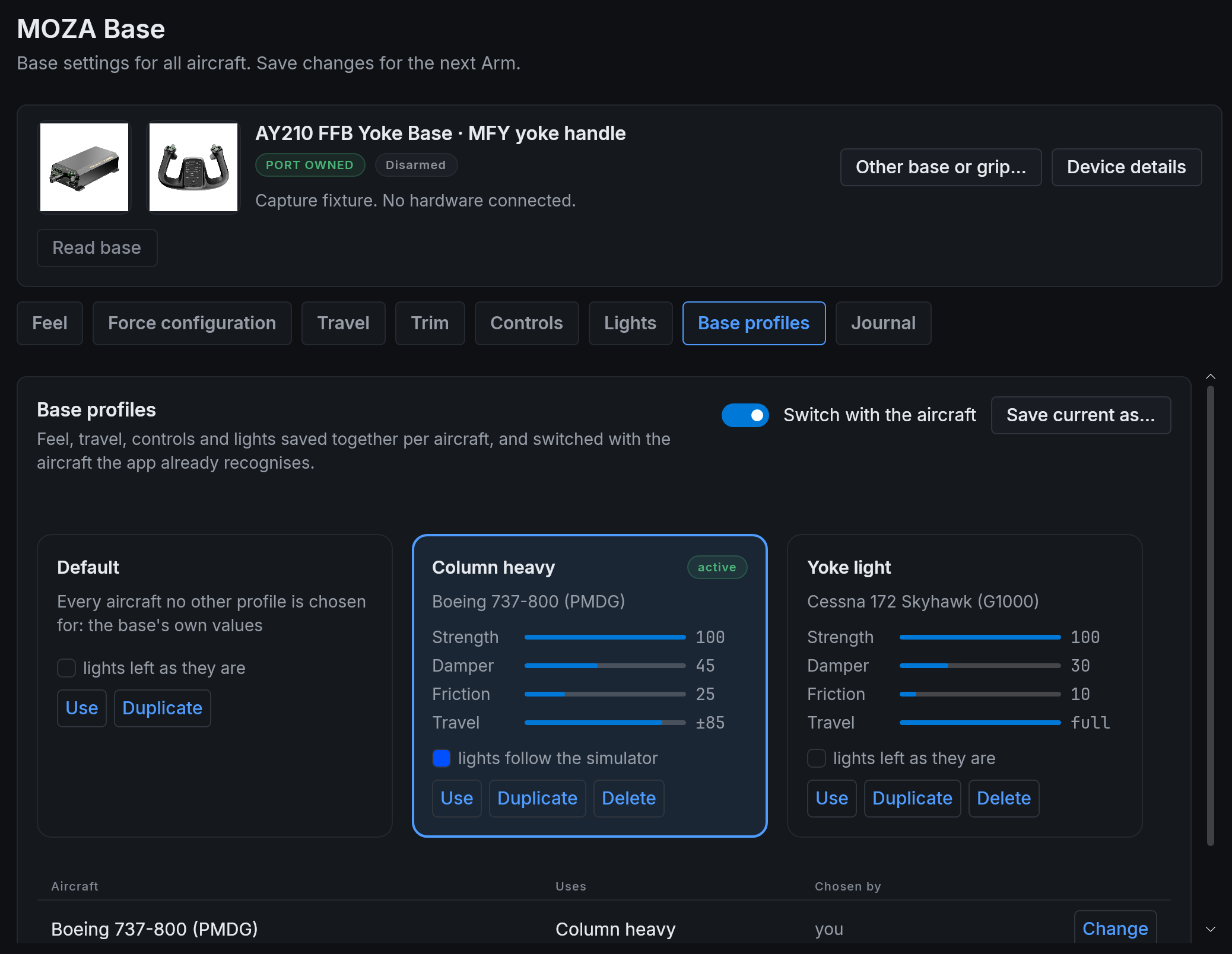Switch to the Force configuration tab
Screen dimensions: 1232x954
[192, 323]
